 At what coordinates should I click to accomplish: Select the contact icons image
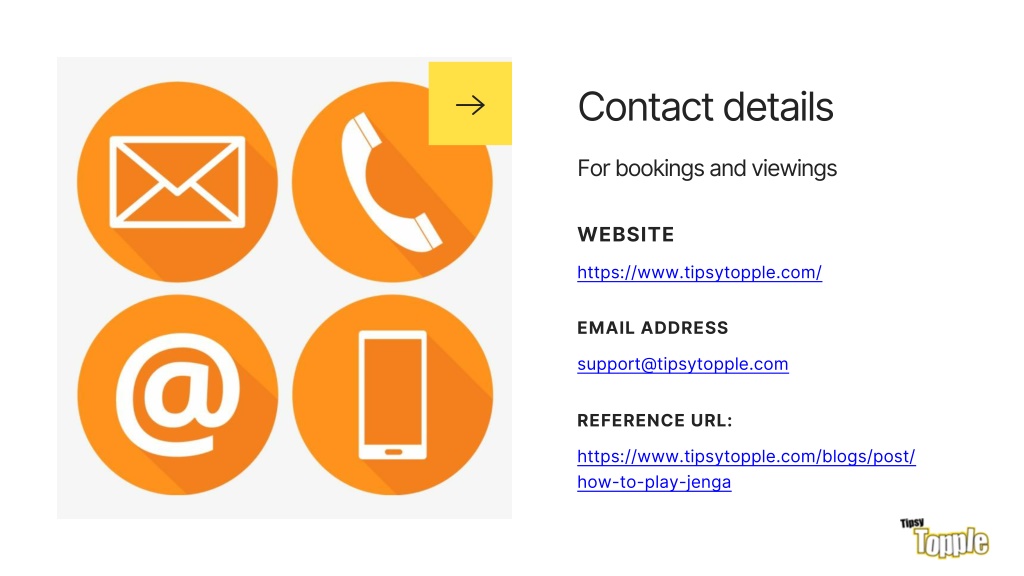(x=284, y=288)
